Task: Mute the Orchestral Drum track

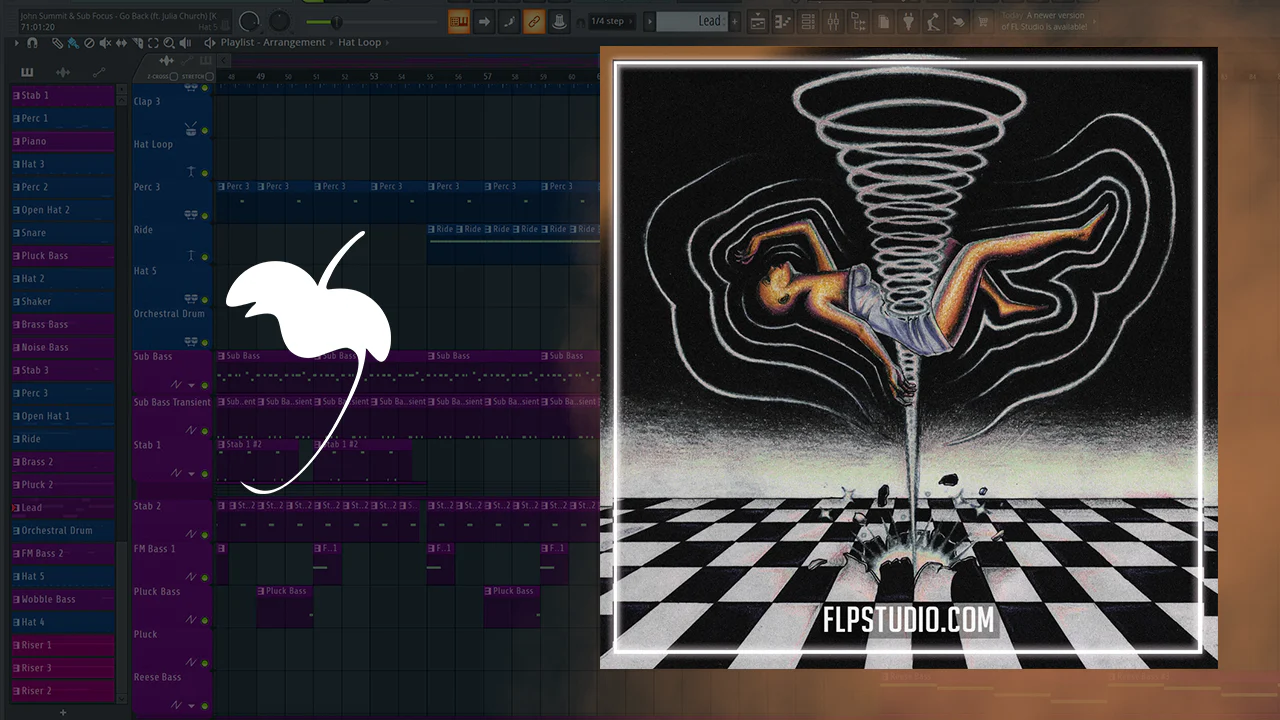Action: click(x=205, y=342)
